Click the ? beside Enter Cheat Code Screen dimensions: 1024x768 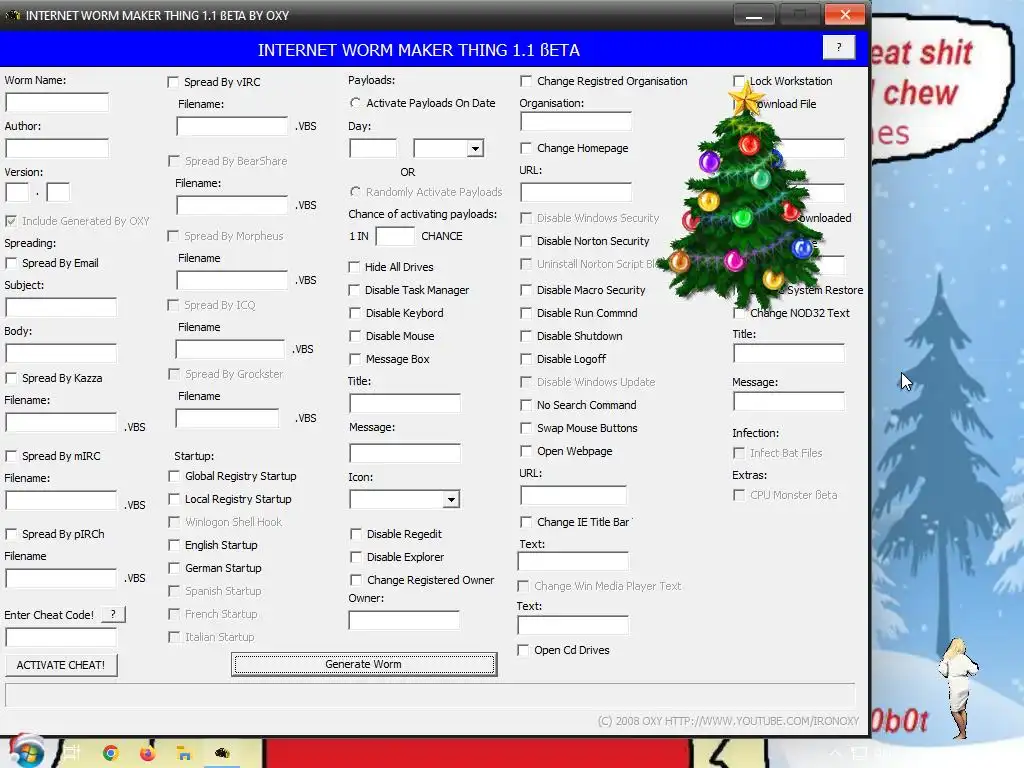click(x=113, y=614)
